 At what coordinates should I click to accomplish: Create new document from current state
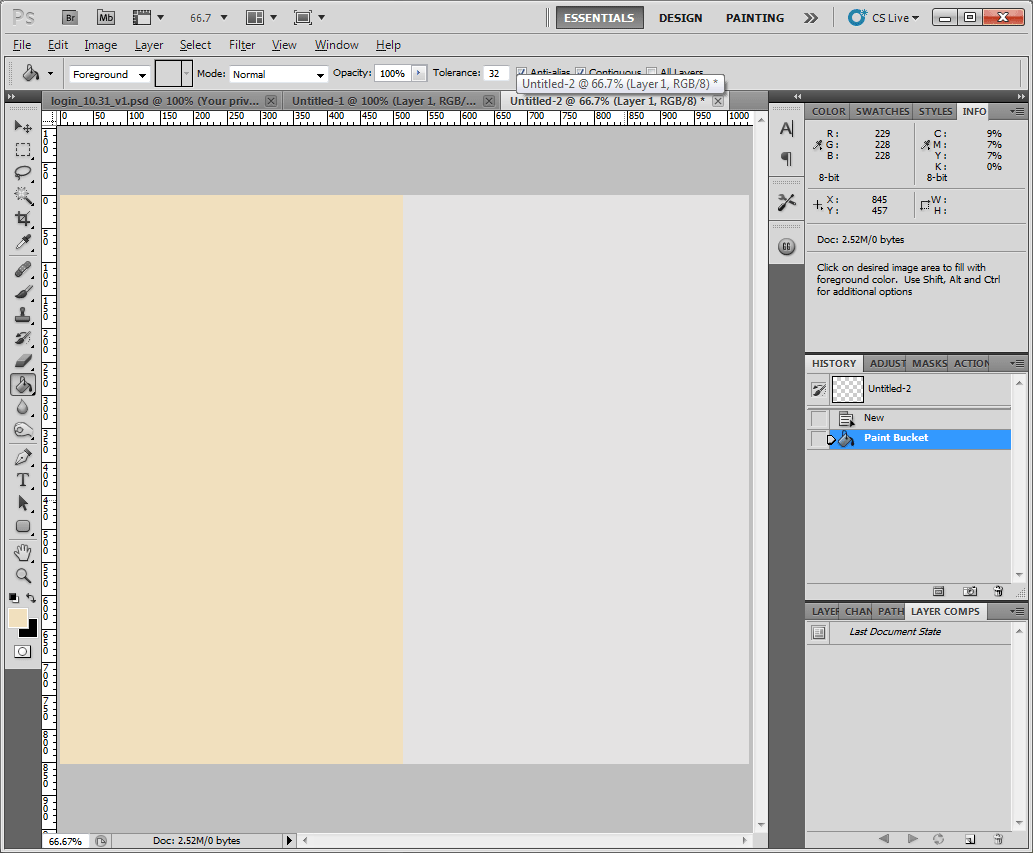pyautogui.click(x=939, y=591)
